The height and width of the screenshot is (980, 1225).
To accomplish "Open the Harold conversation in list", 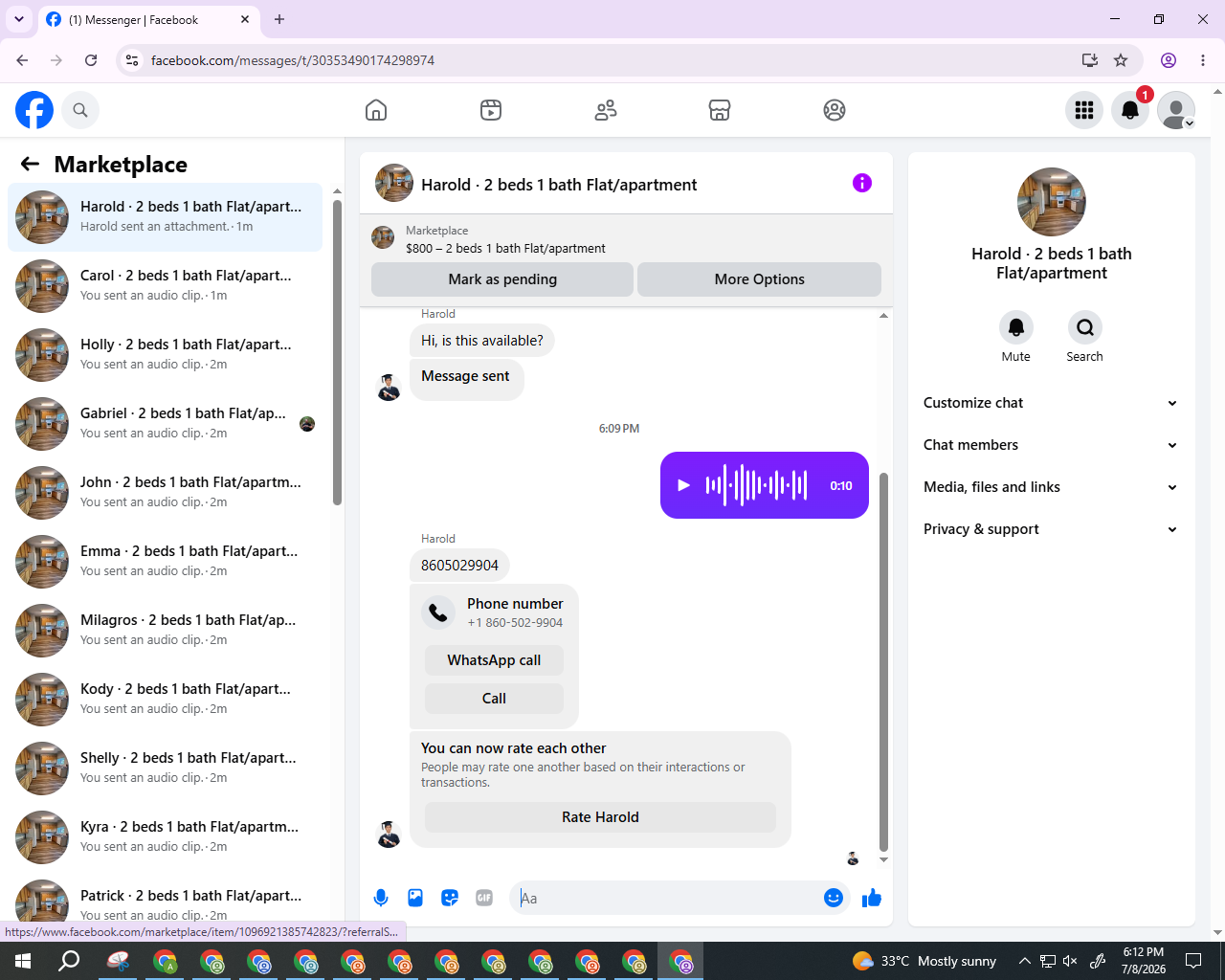I will [166, 217].
